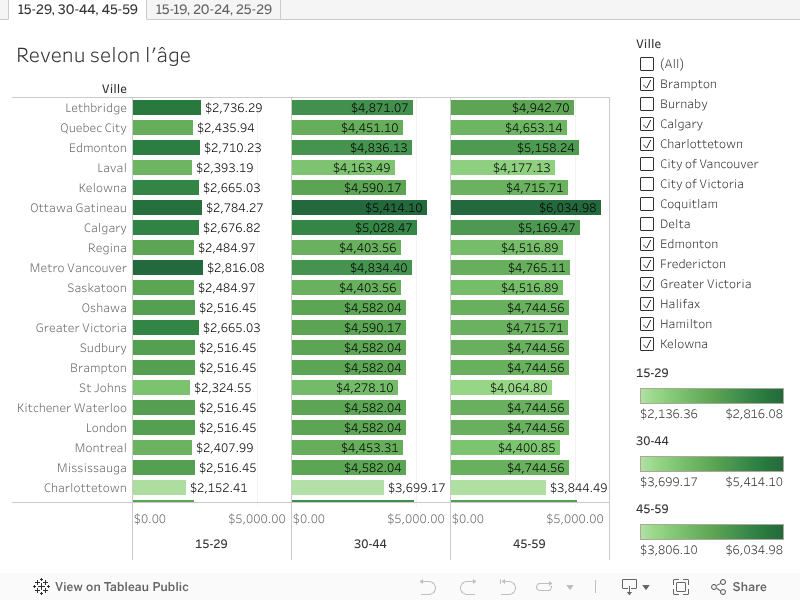
Task: Click the Share icon button
Action: pyautogui.click(x=739, y=587)
